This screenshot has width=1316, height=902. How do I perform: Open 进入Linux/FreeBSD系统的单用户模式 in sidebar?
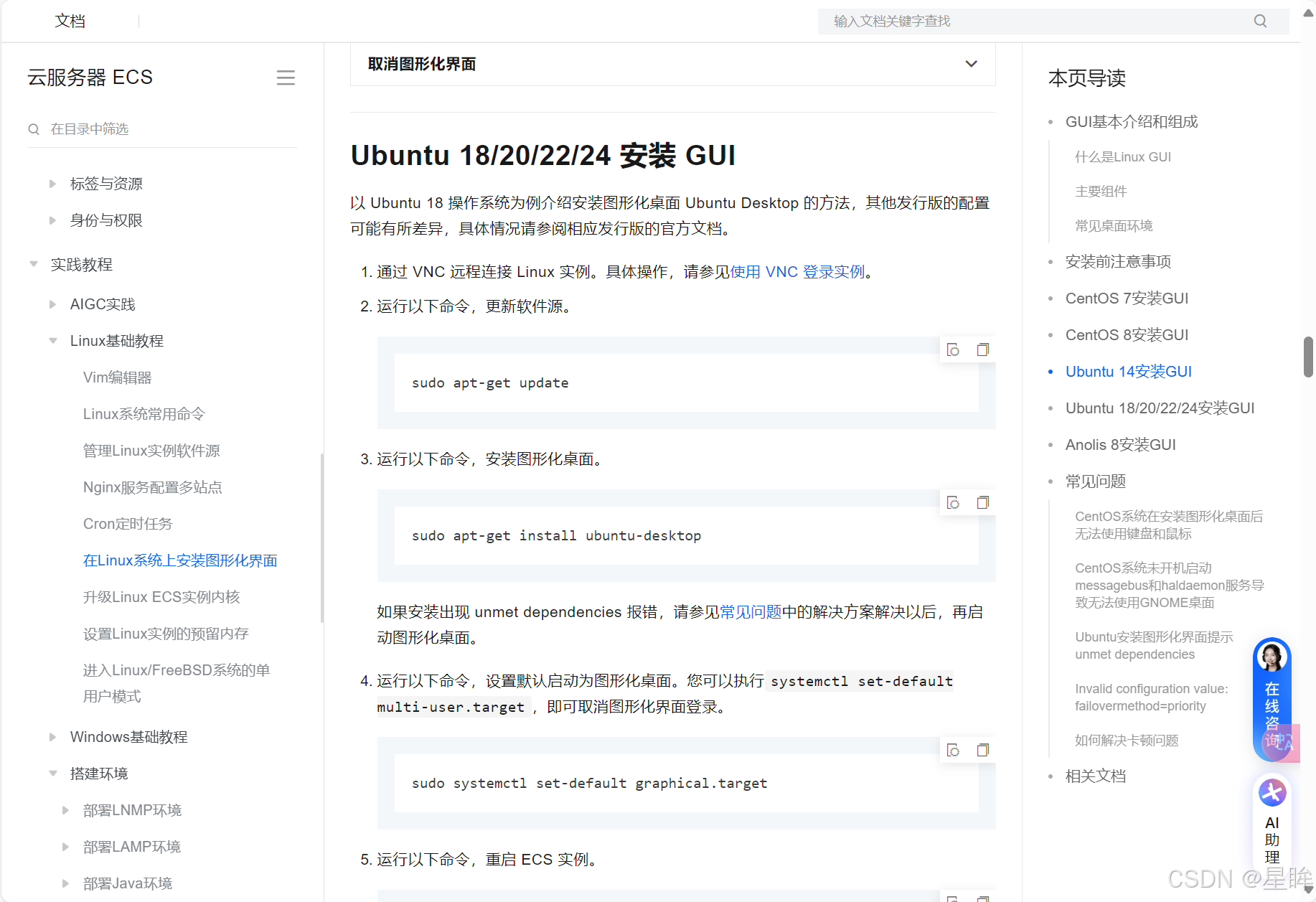(x=177, y=683)
